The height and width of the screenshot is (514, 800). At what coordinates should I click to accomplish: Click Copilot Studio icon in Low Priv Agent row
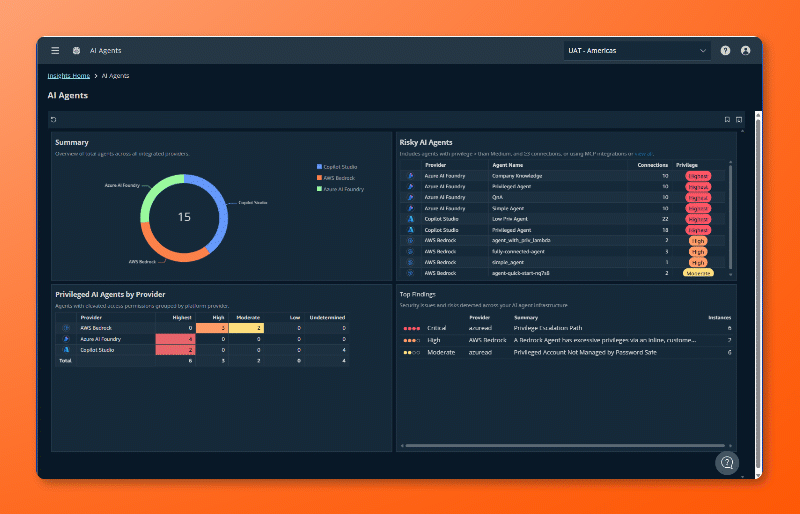click(410, 219)
